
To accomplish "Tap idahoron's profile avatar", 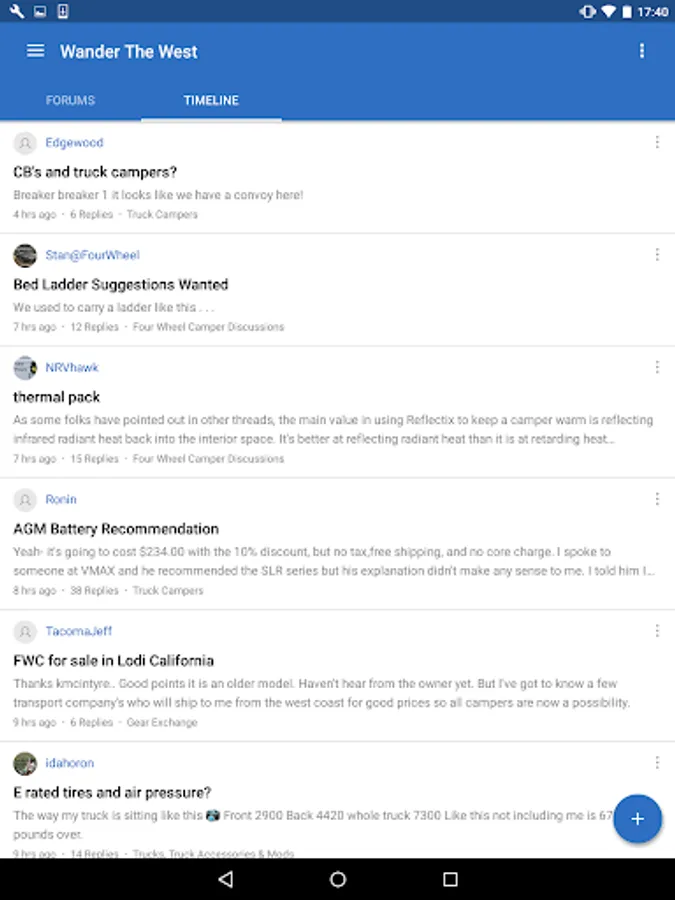I will [25, 763].
